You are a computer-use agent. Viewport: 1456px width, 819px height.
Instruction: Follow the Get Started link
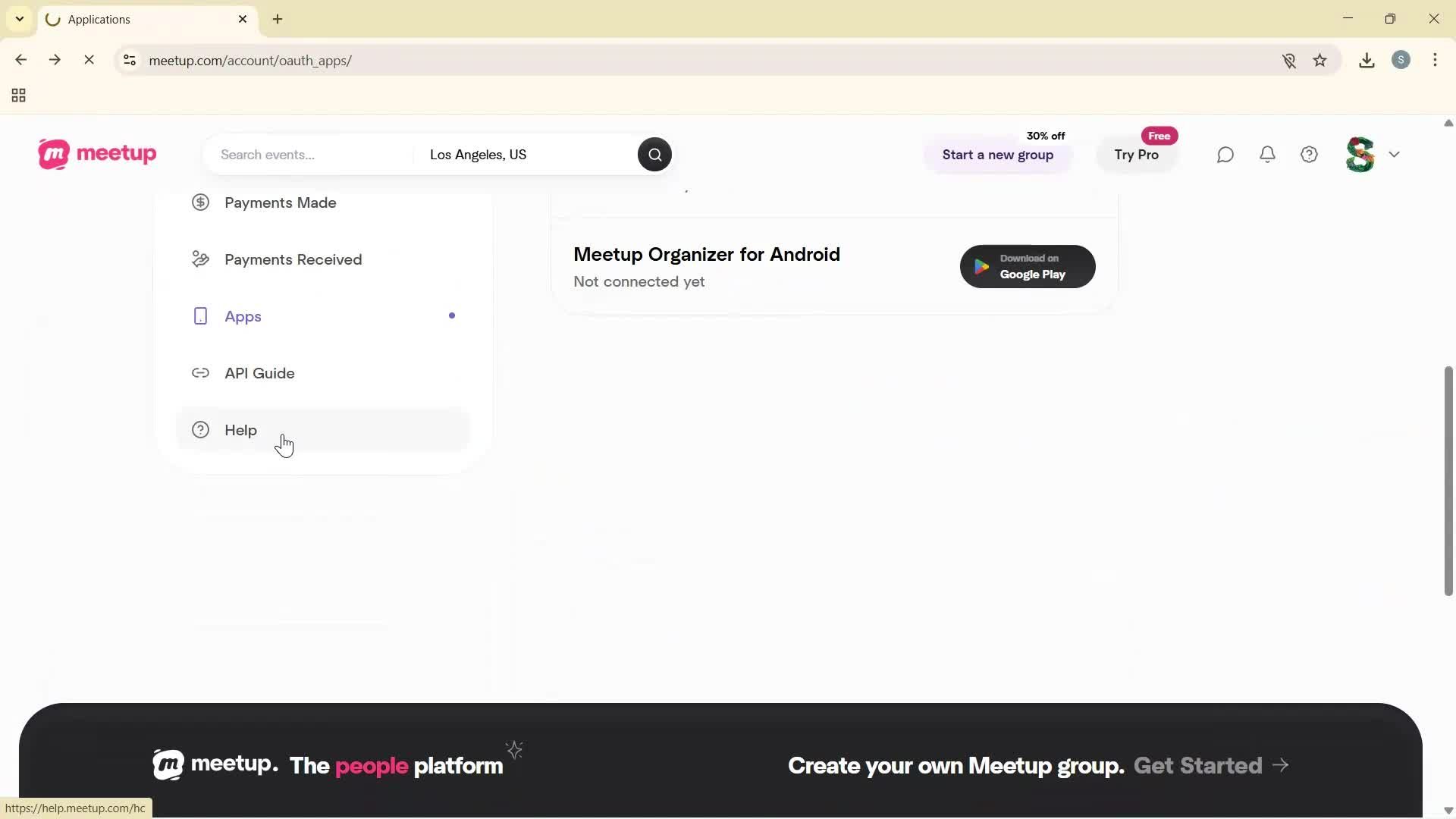[x=1196, y=765]
